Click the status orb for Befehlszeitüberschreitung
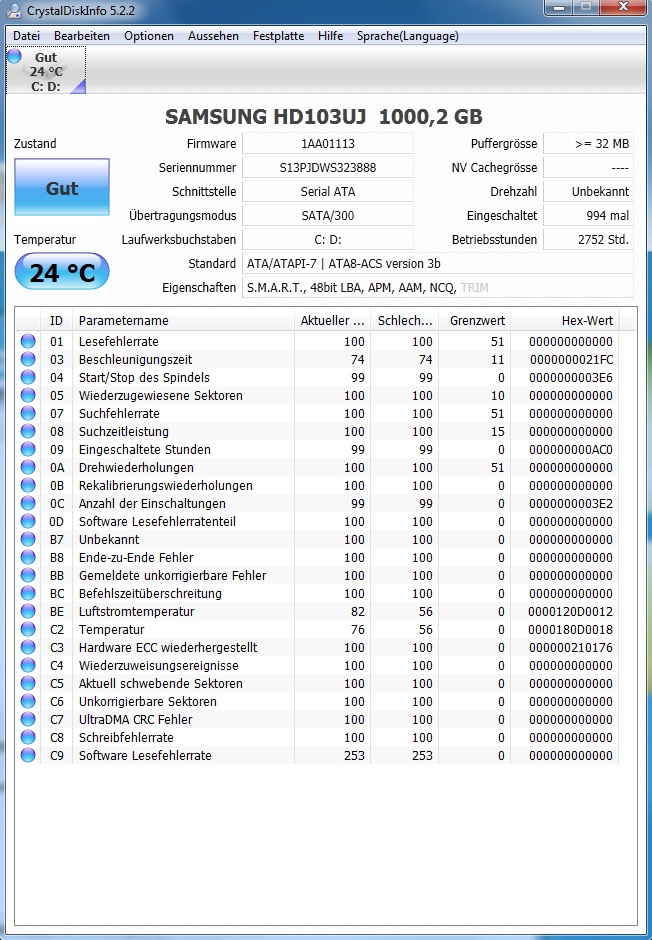 click(x=28, y=593)
